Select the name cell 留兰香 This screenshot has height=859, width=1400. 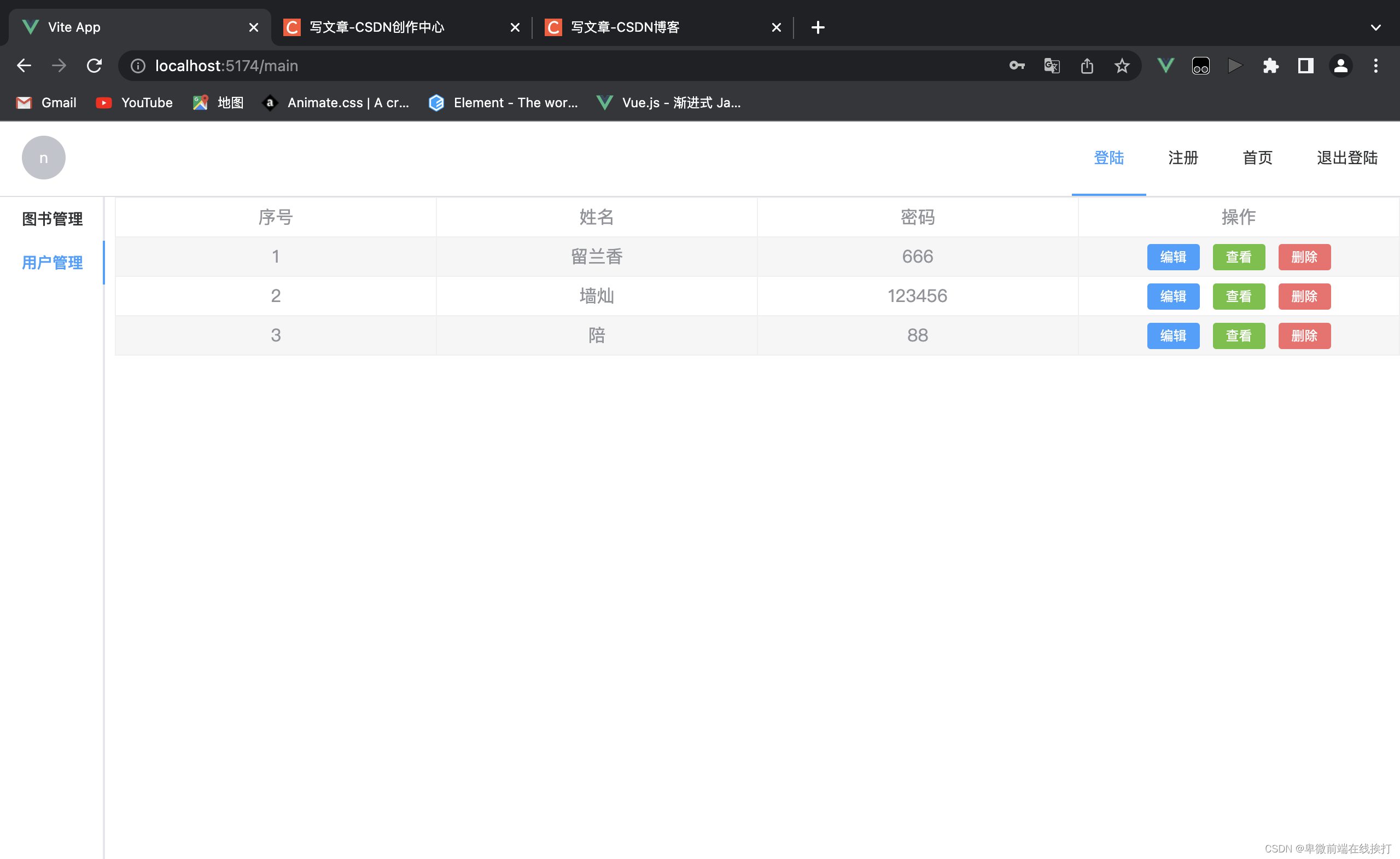click(x=597, y=257)
